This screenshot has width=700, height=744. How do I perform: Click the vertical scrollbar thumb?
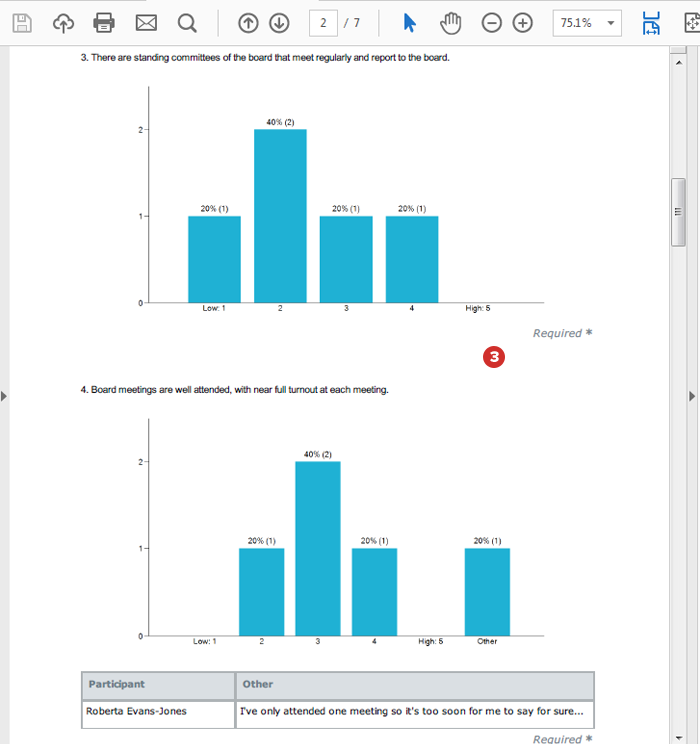tap(678, 211)
